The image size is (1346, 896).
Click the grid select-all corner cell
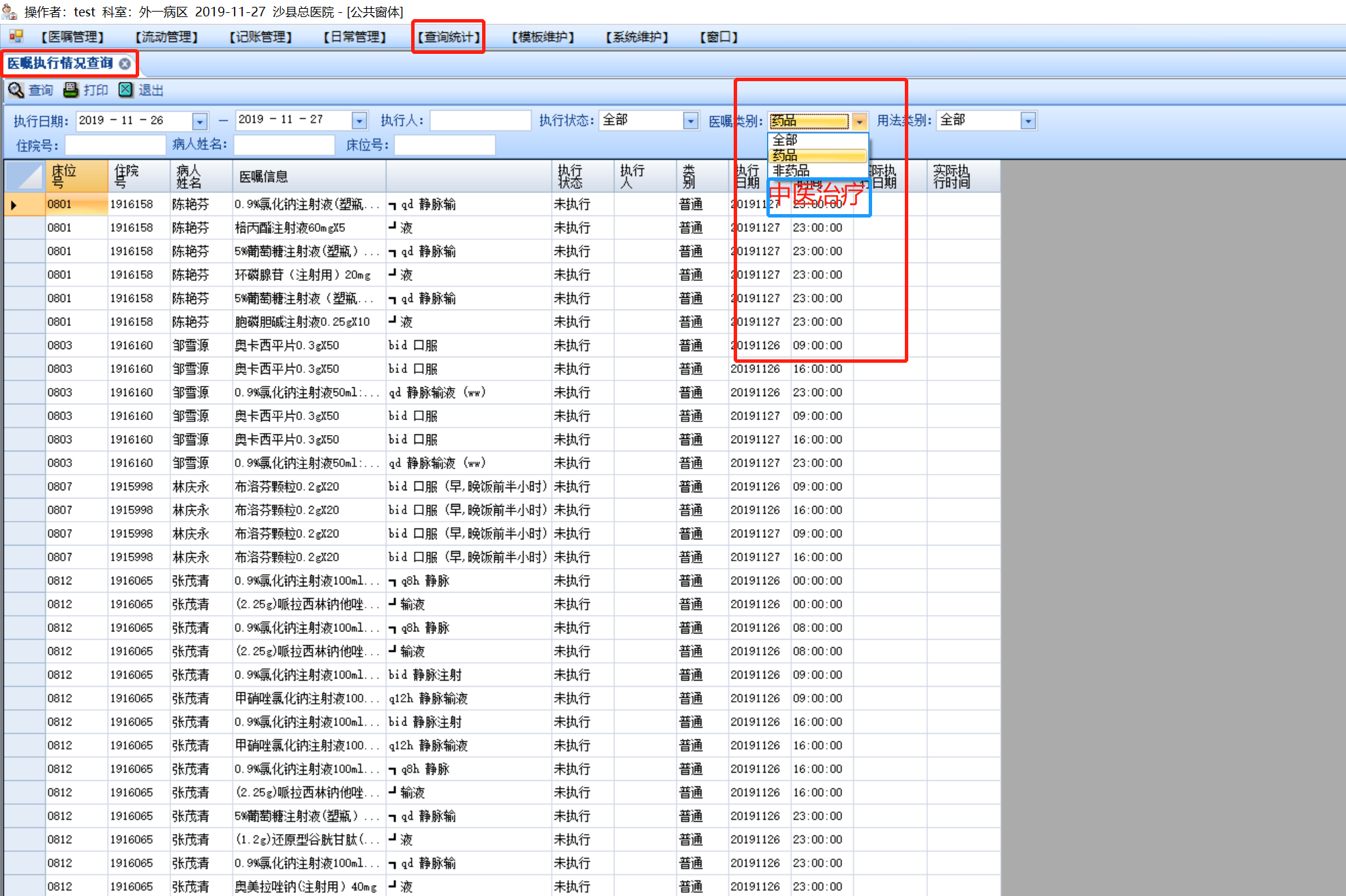coord(25,176)
